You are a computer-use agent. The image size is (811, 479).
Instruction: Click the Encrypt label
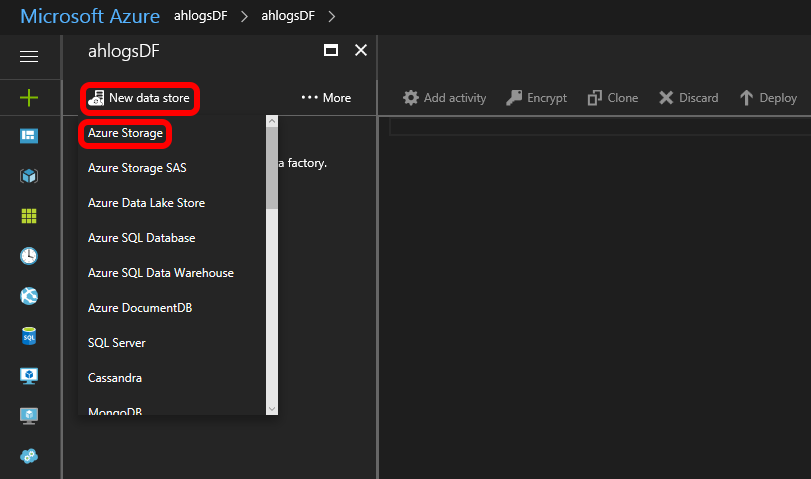click(x=547, y=98)
